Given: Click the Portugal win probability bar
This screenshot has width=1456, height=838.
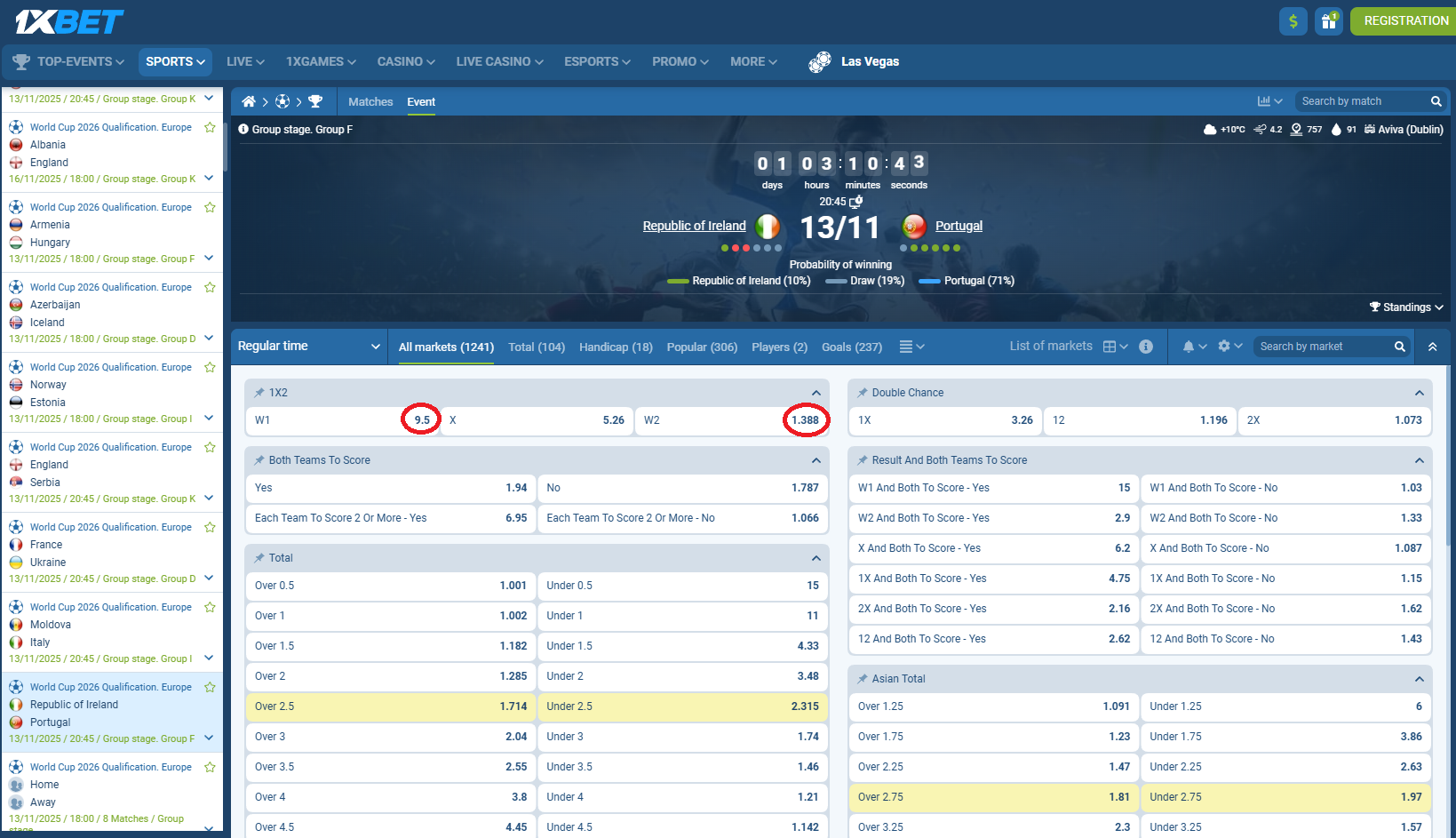Looking at the screenshot, I should (x=929, y=281).
